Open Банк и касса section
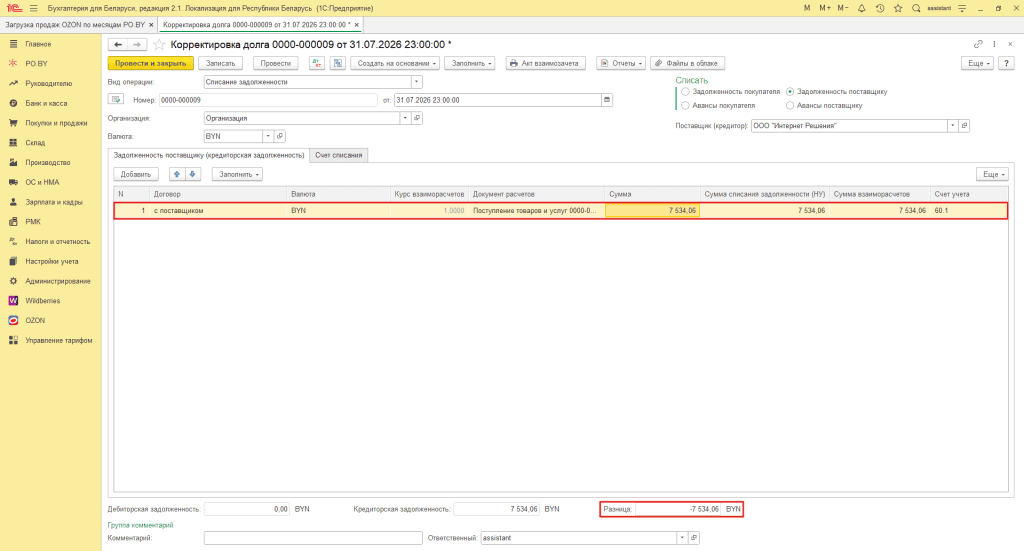Viewport: 1024px width, 551px height. [x=46, y=103]
